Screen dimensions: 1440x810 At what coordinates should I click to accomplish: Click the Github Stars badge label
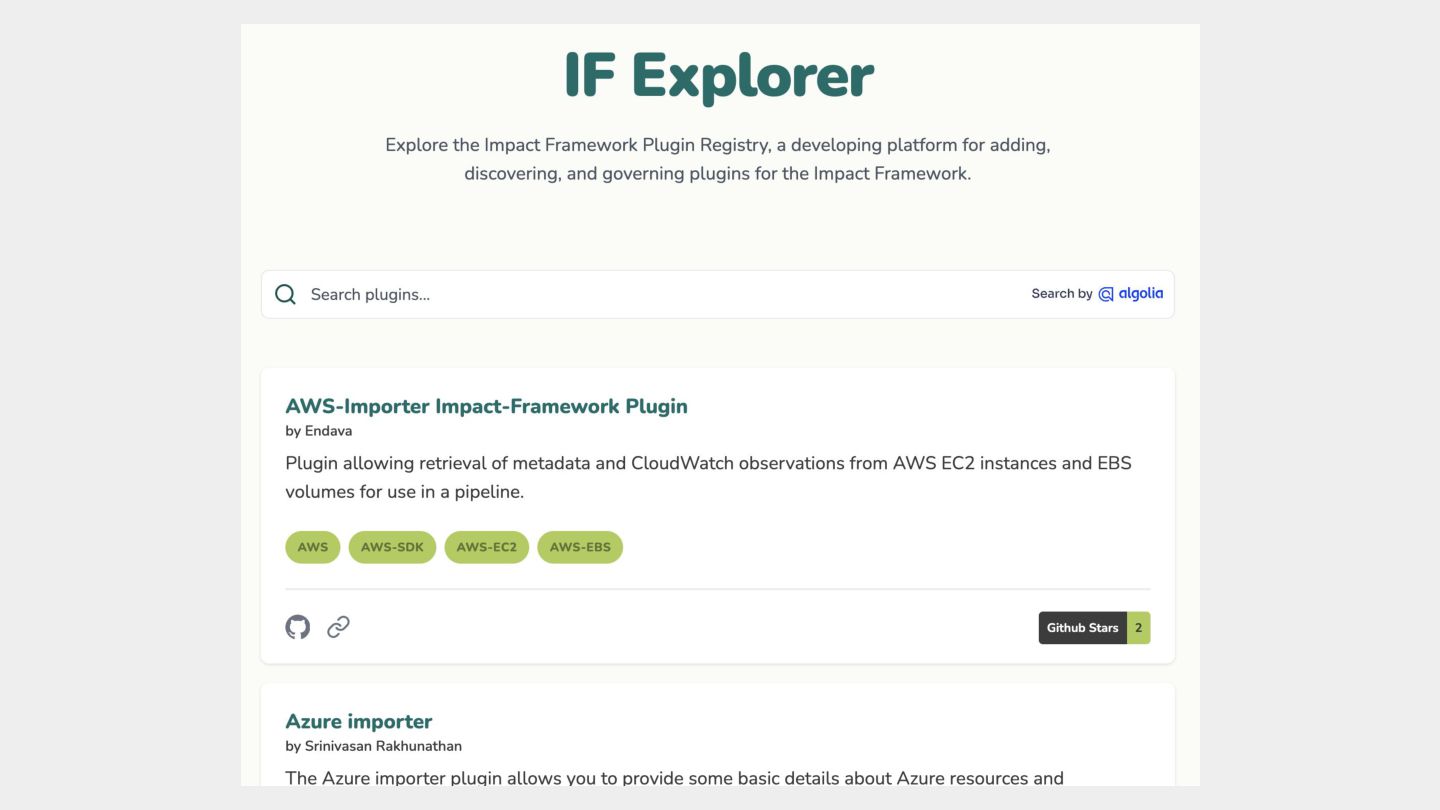1082,628
